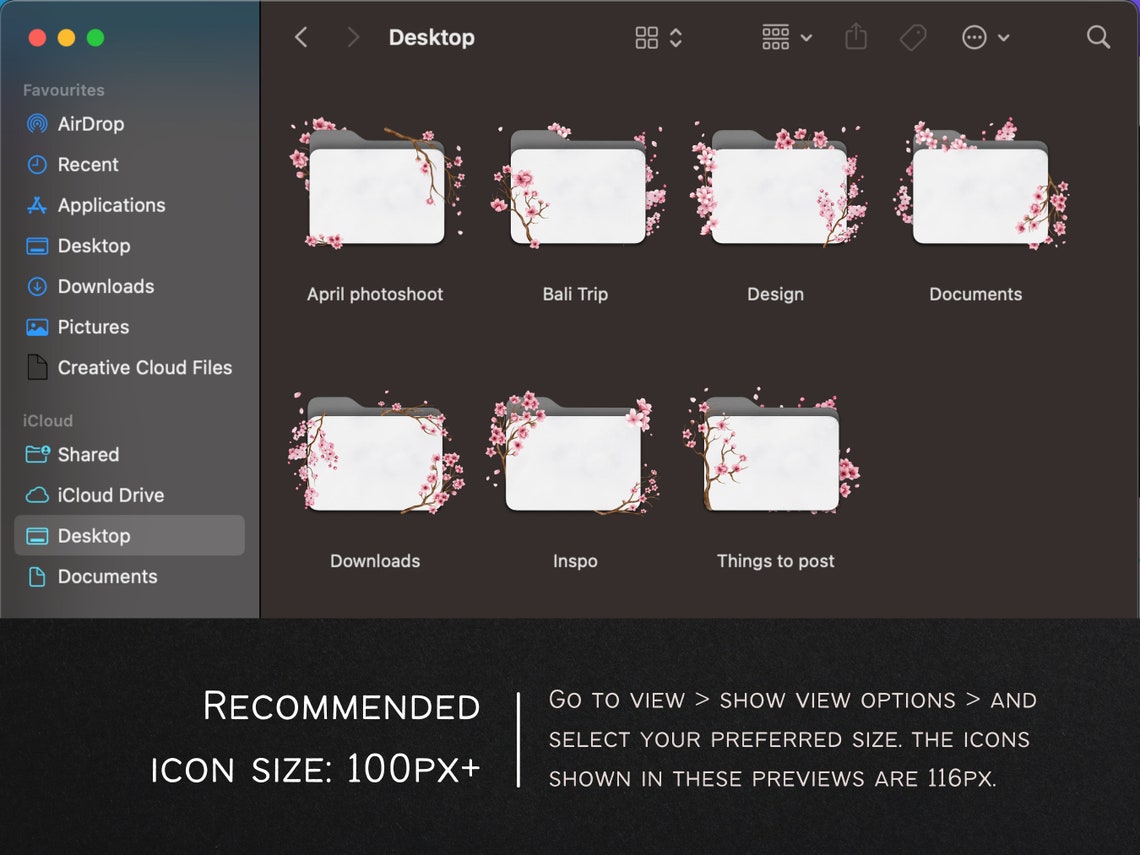Click the forward navigation arrow
Screen dimensions: 1140x855
351,37
